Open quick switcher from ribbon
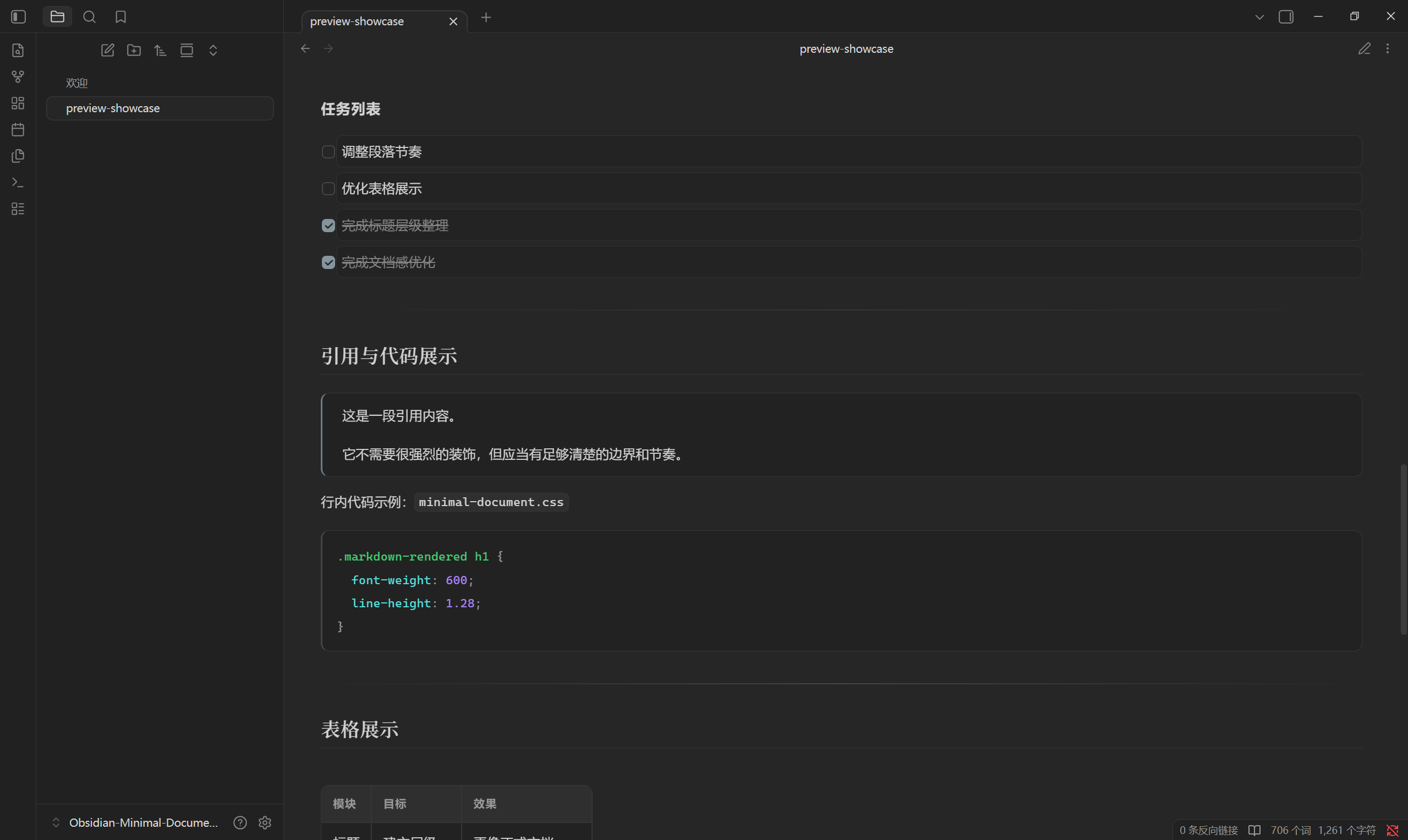This screenshot has height=840, width=1408. tap(18, 51)
